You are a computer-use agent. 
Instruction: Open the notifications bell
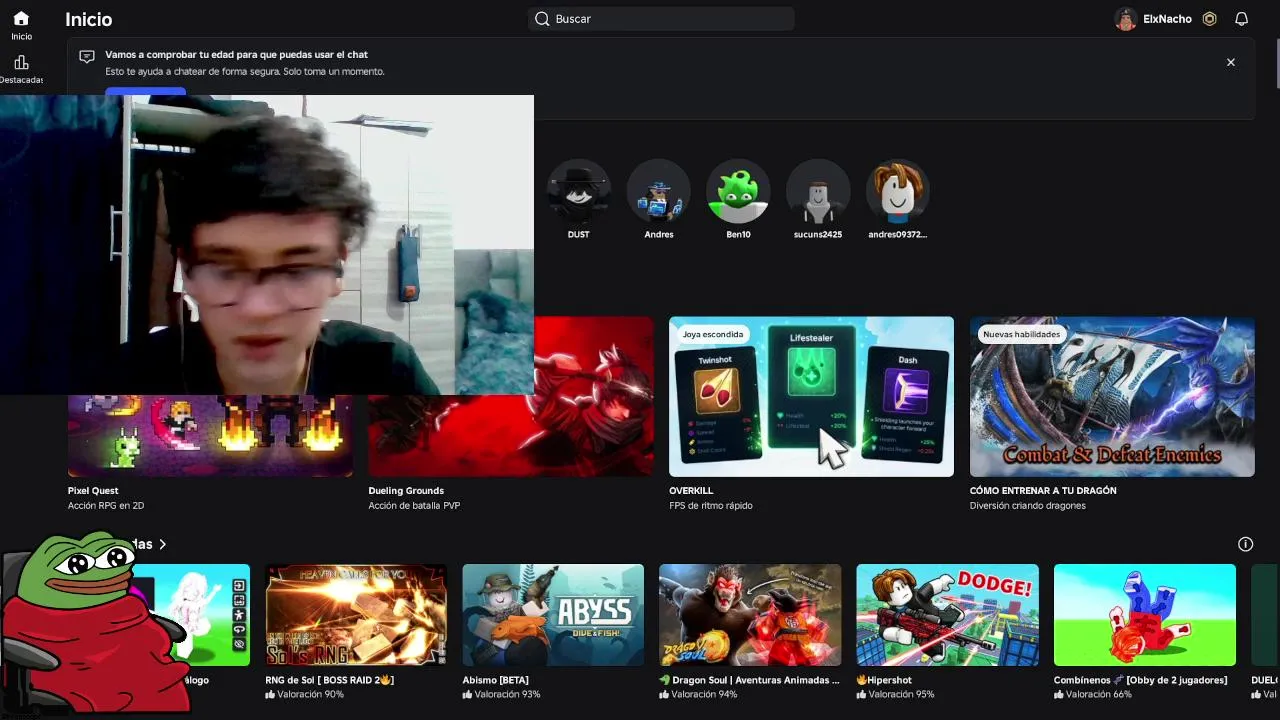pyautogui.click(x=1241, y=19)
